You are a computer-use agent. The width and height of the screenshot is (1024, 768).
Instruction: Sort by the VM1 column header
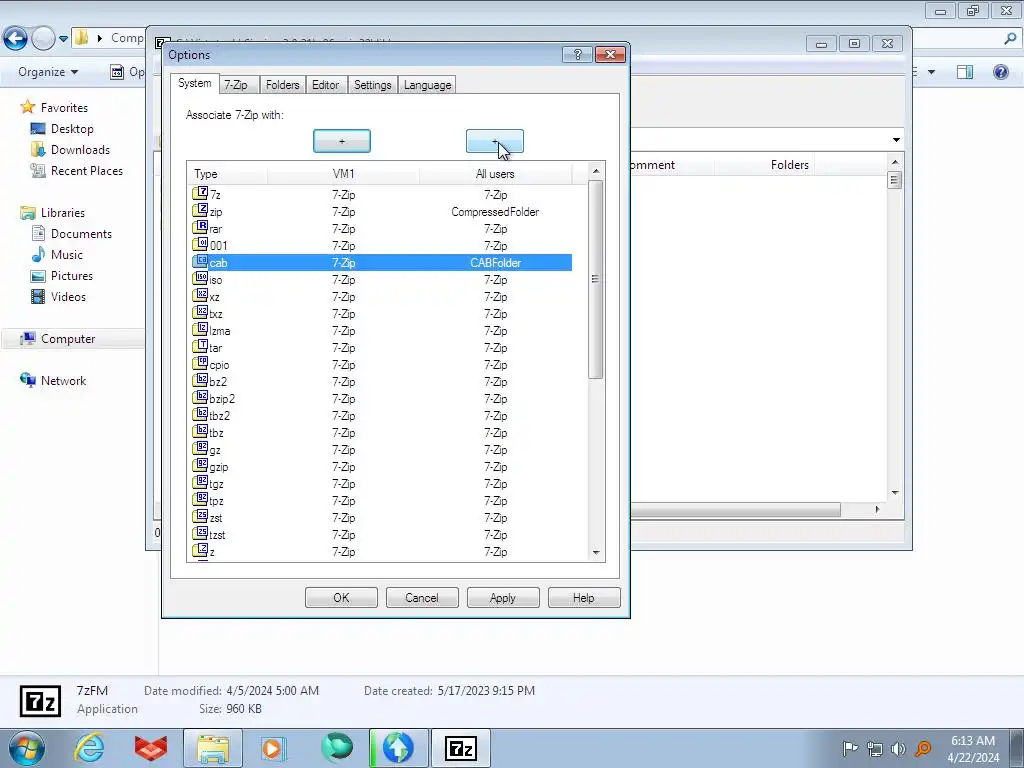[344, 174]
